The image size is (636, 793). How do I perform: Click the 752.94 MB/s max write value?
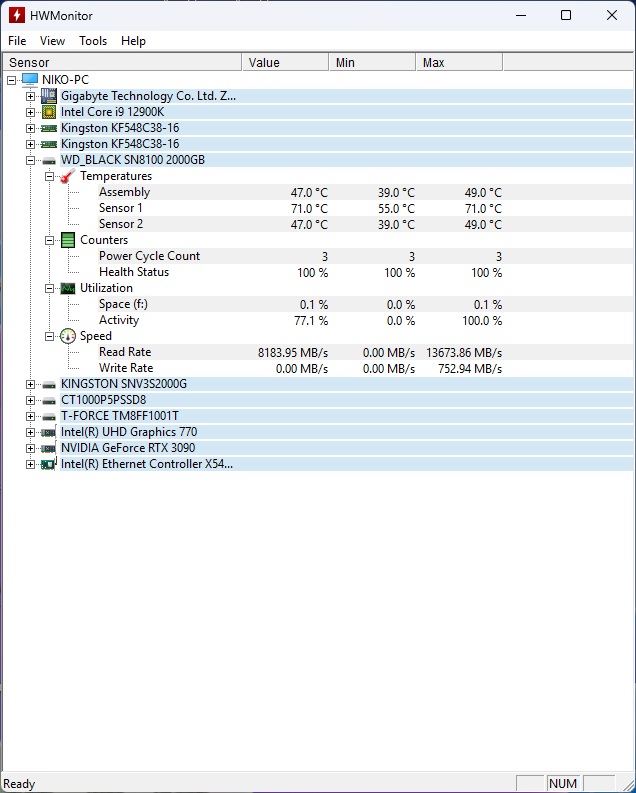[470, 369]
